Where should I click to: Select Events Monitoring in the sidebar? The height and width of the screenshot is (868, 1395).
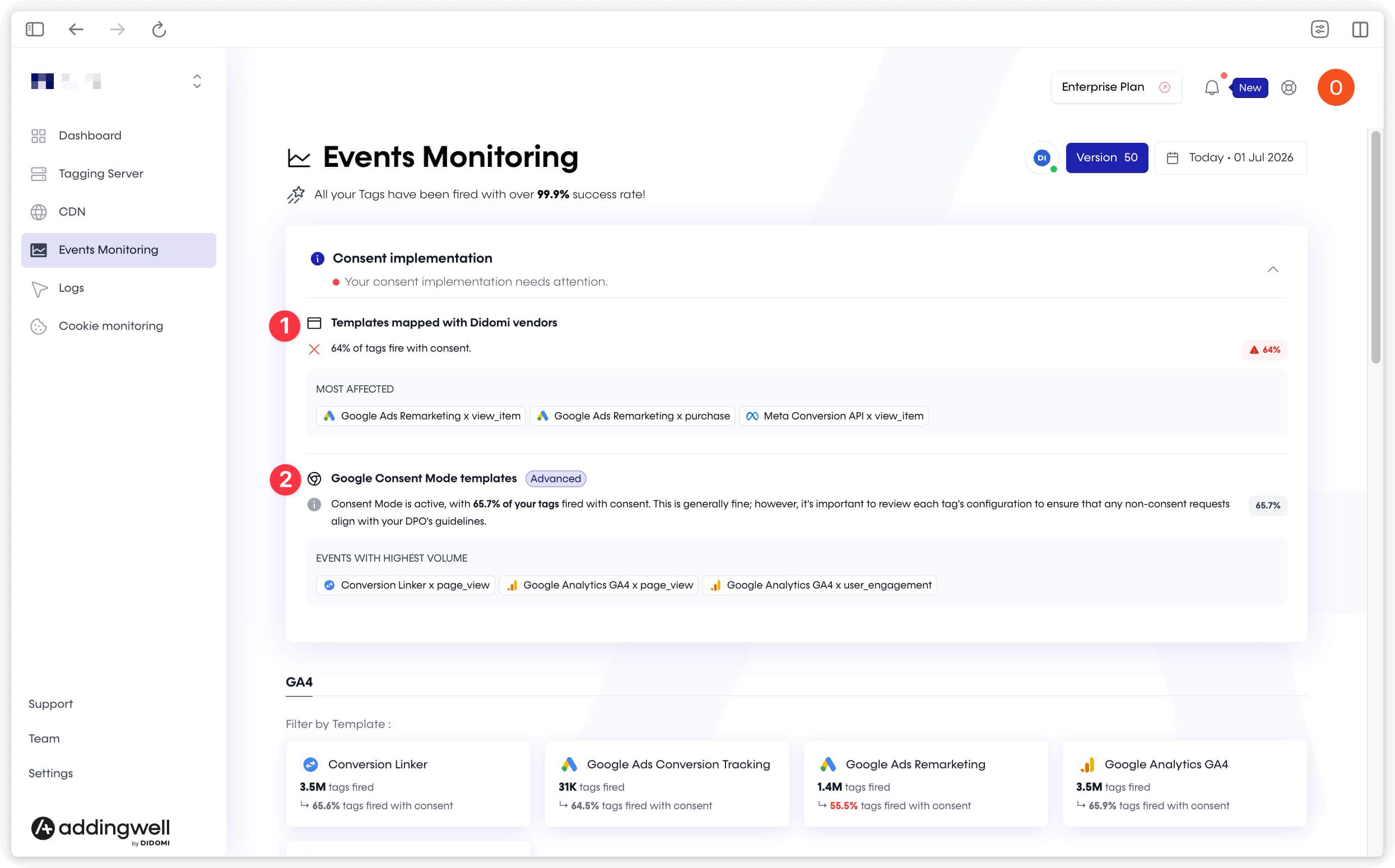pos(118,250)
